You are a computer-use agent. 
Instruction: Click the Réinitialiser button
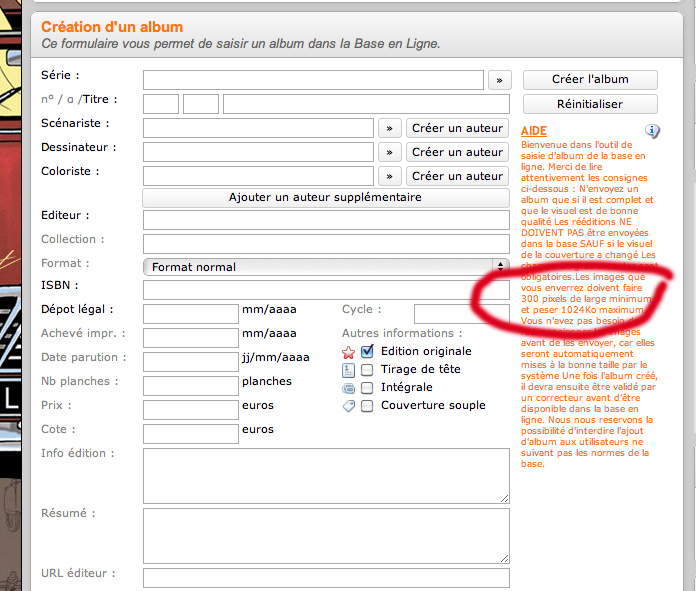click(x=604, y=104)
